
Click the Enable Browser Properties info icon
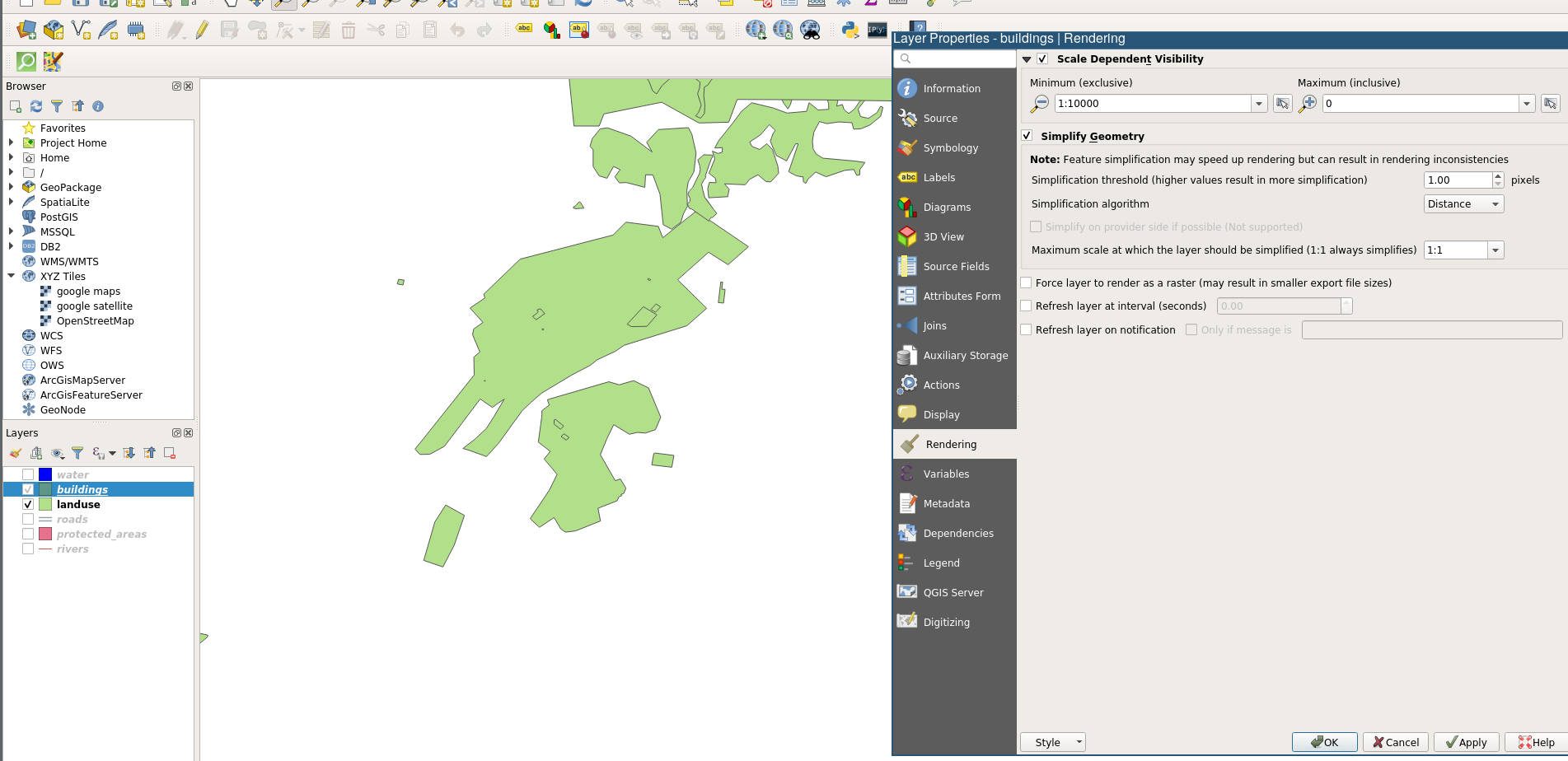click(x=98, y=106)
